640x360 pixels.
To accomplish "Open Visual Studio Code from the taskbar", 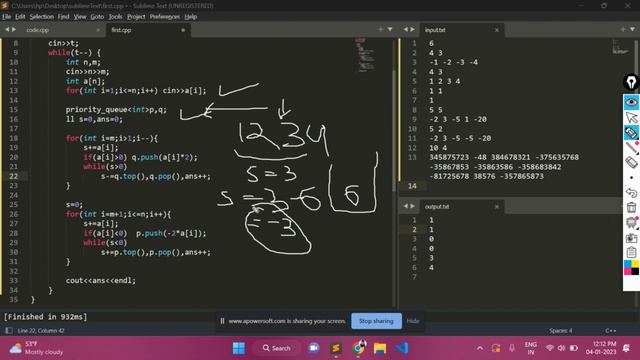I will click(x=402, y=348).
